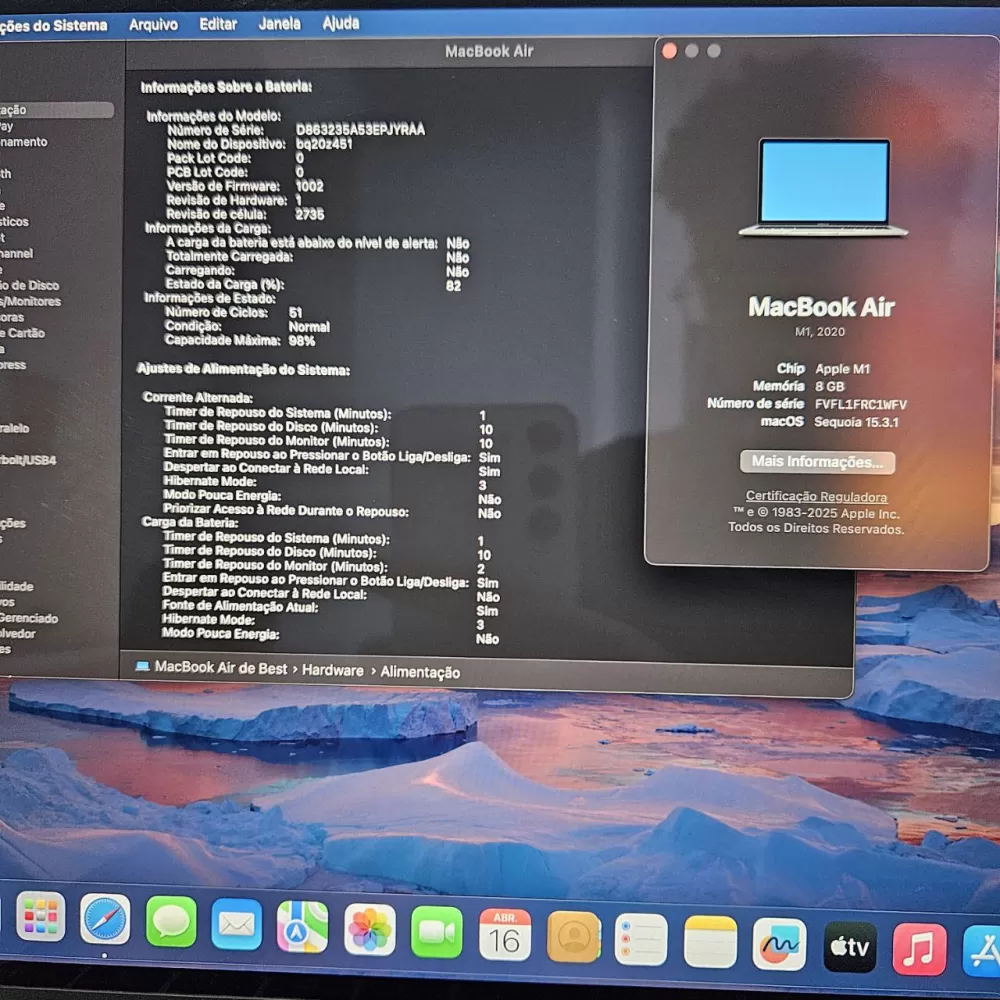Viewport: 1000px width, 1000px height.
Task: Click the Fonte de Alimentação Atual label
Action: [240, 606]
